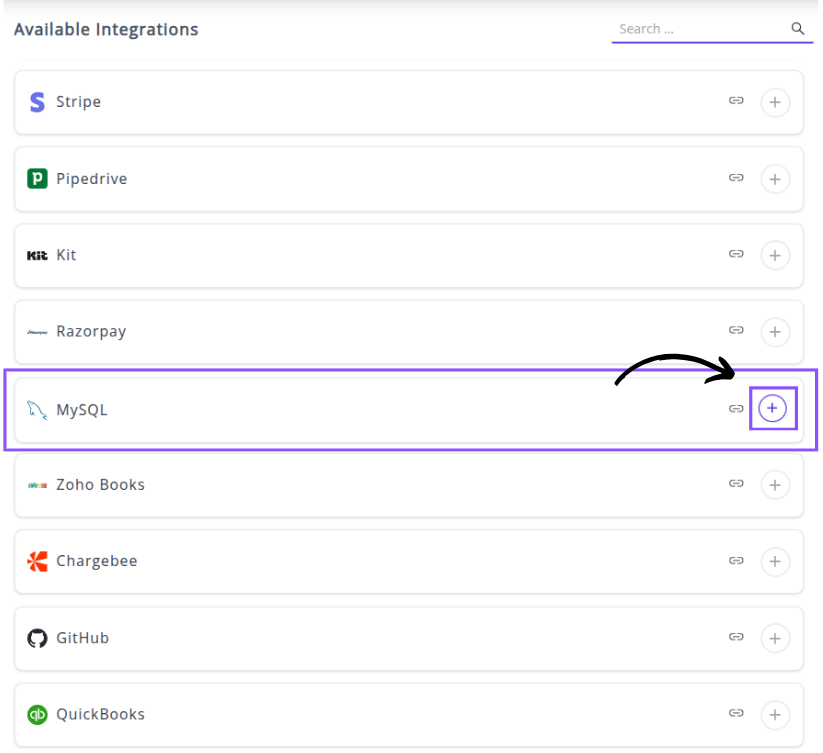Click the Chargebee link icon
This screenshot has height=753, width=823.
click(x=736, y=561)
